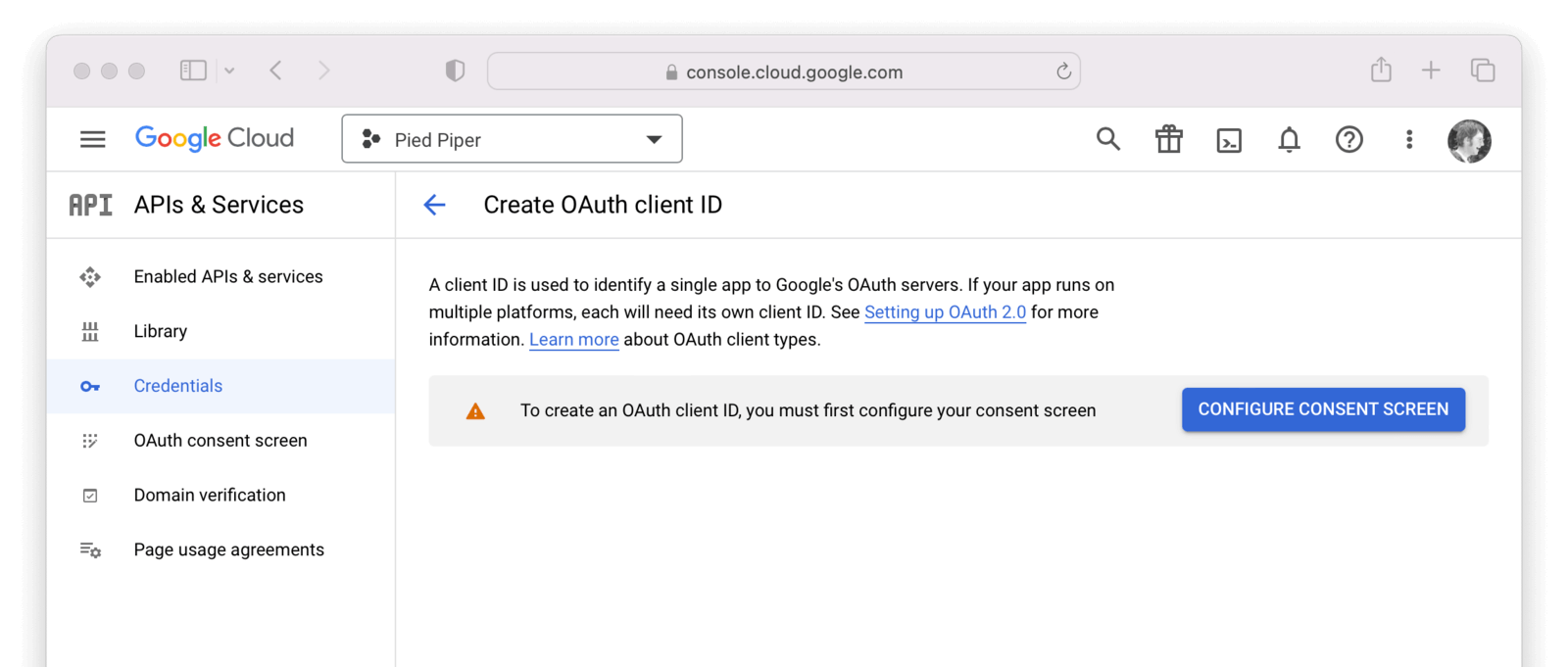
Task: Navigate forward in Safari
Action: 324,71
